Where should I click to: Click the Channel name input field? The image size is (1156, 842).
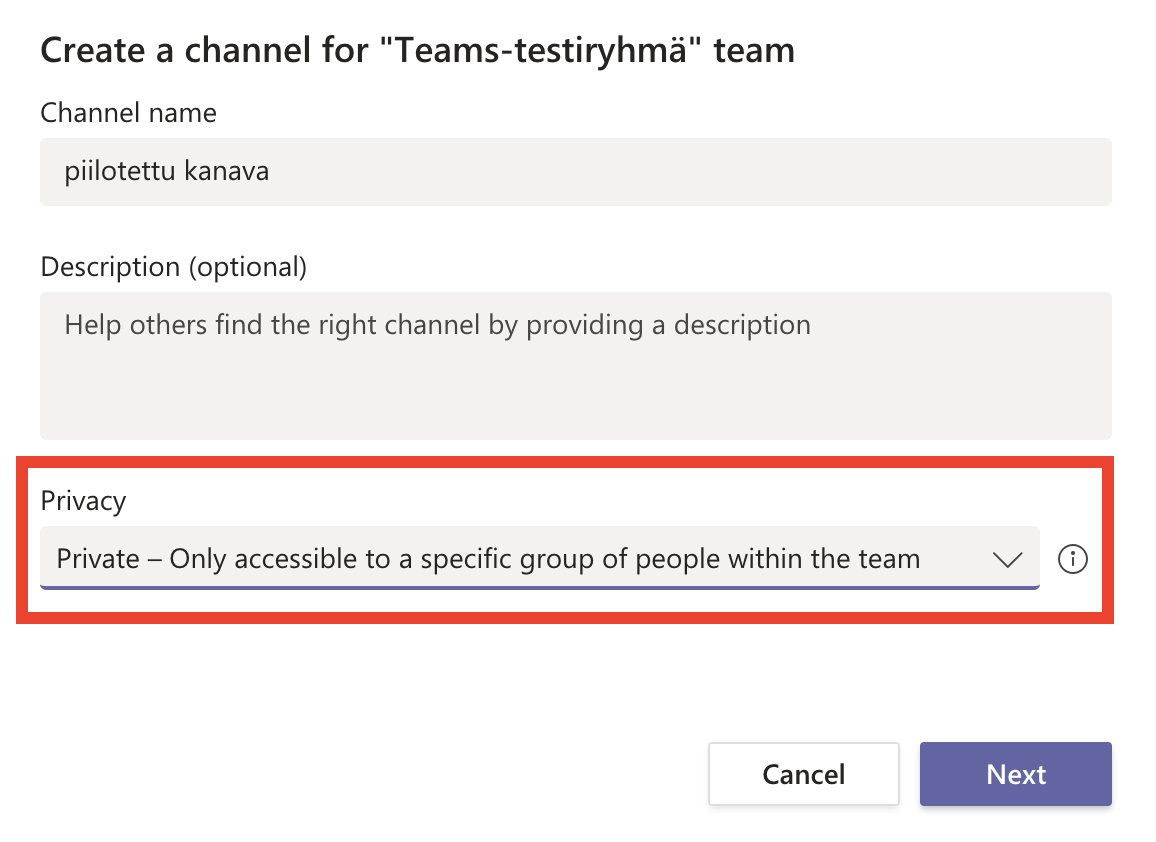pos(576,172)
